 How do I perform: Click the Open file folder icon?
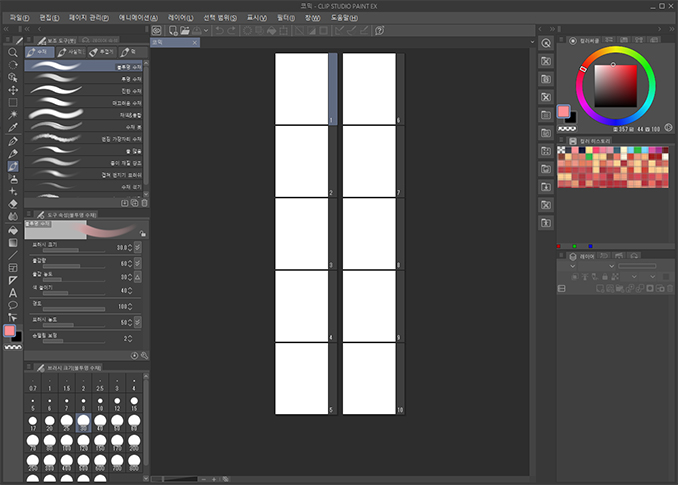click(186, 31)
